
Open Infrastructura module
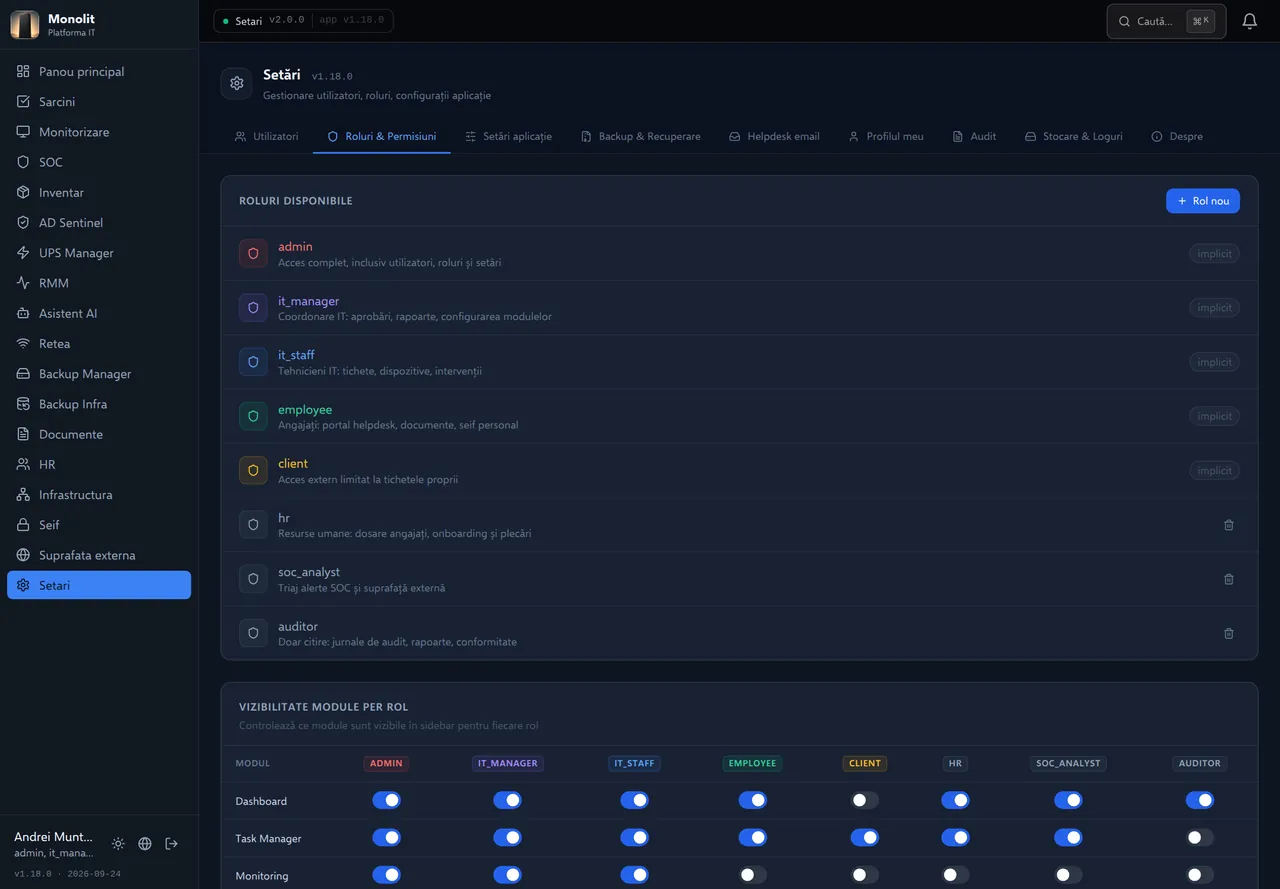pos(99,495)
